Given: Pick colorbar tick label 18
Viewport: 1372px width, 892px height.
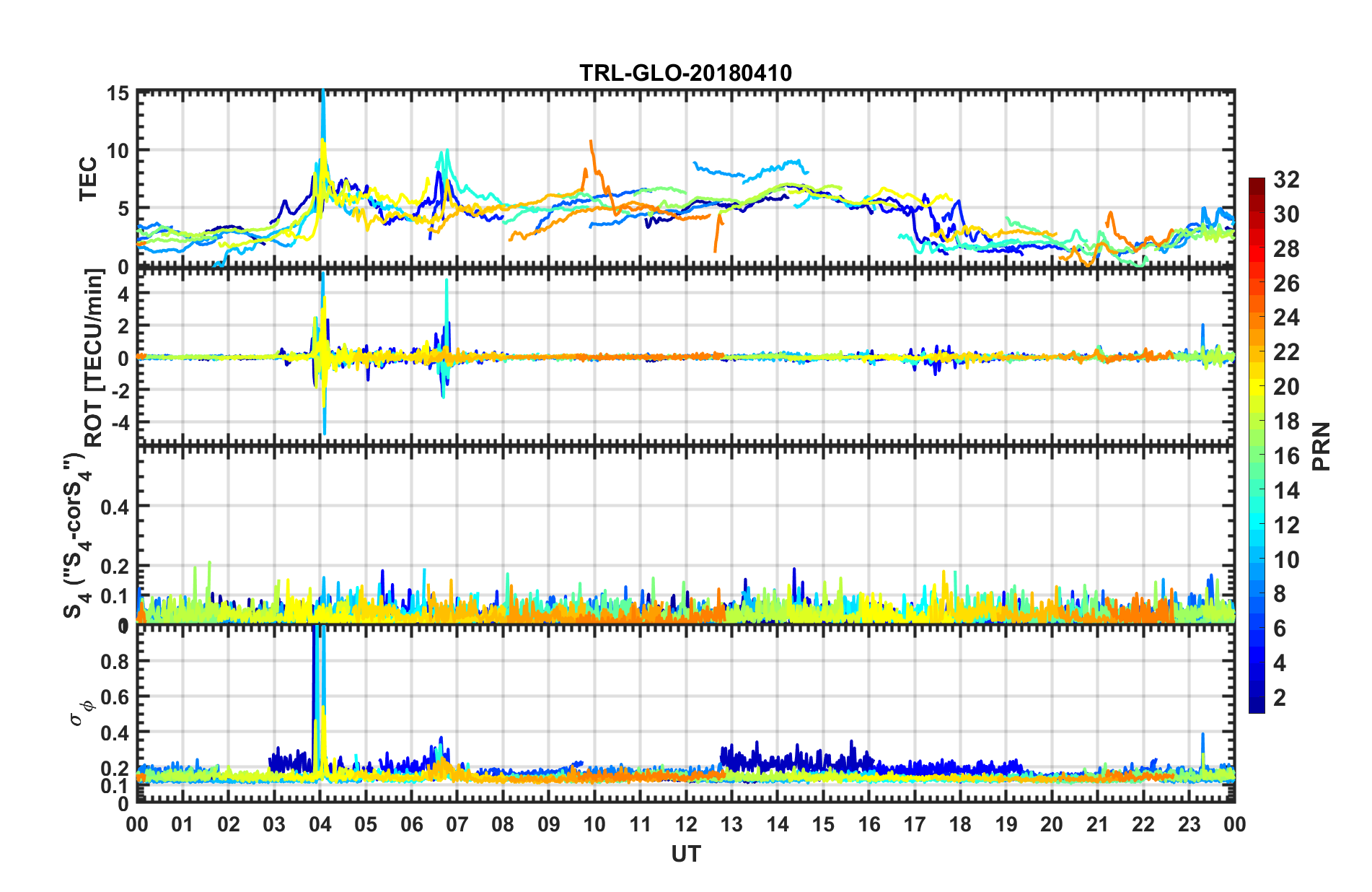Looking at the screenshot, I should pos(1285,421).
